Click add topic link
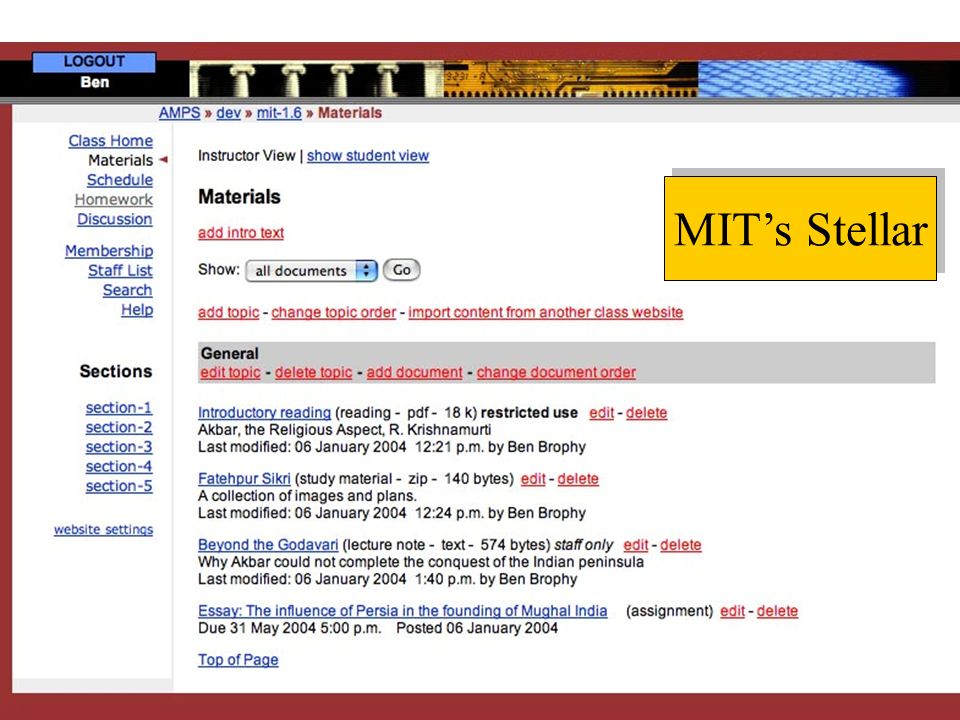Viewport: 960px width, 720px height. [228, 312]
